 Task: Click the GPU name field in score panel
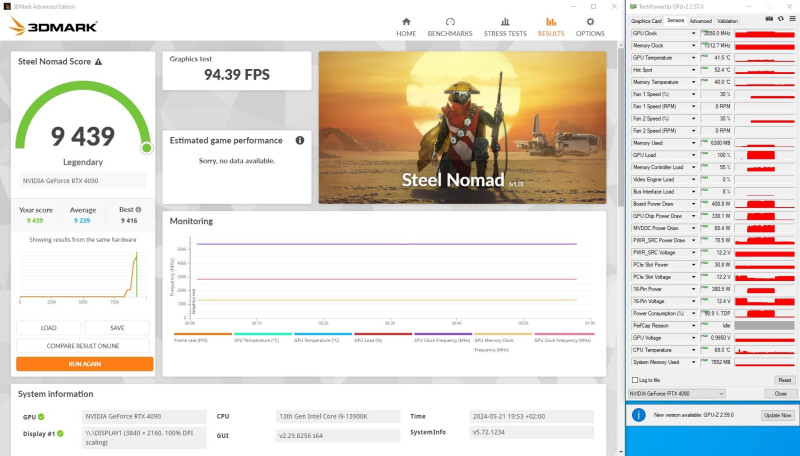[x=83, y=181]
